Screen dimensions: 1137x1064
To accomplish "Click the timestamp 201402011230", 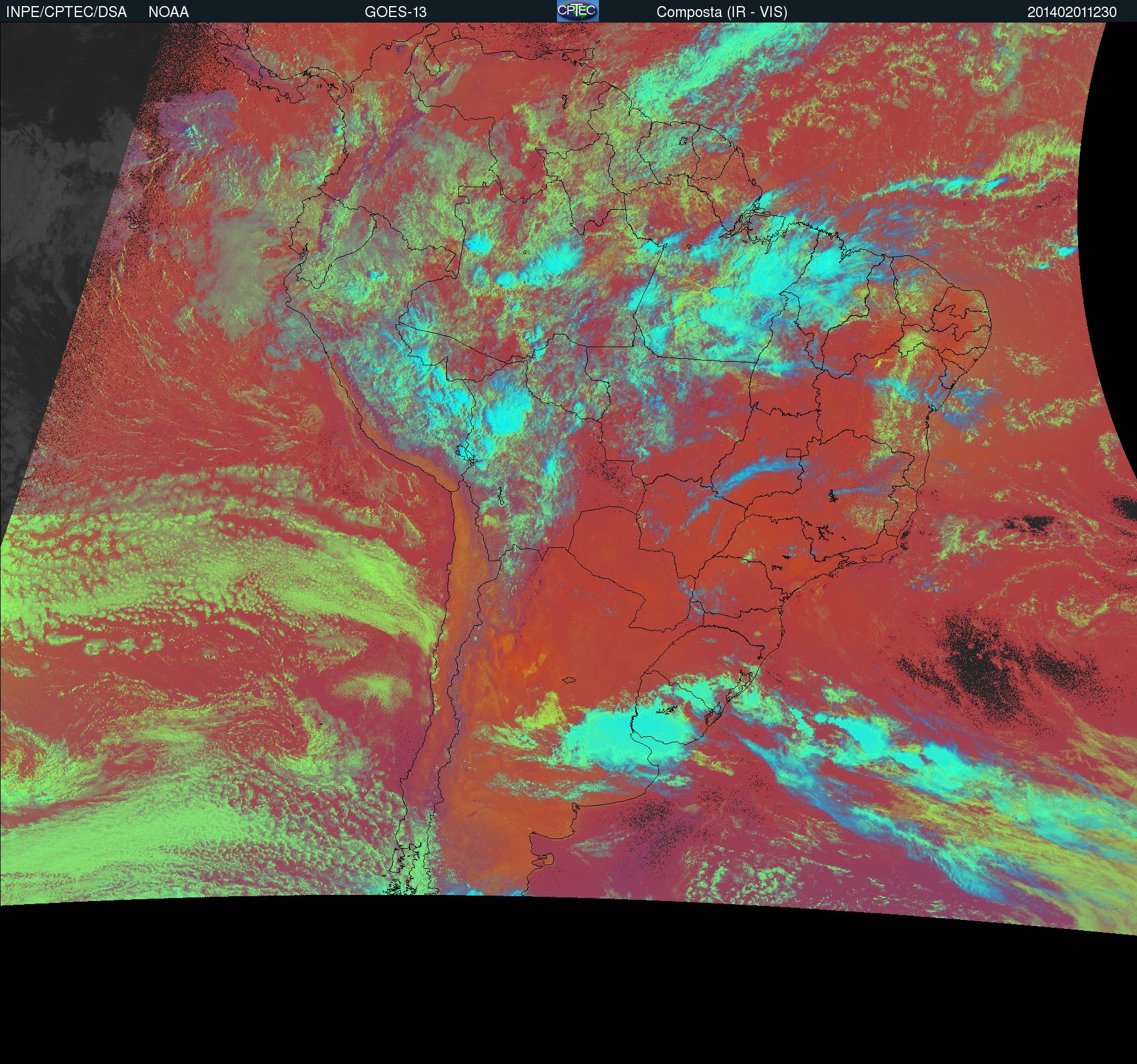I will tap(1072, 12).
